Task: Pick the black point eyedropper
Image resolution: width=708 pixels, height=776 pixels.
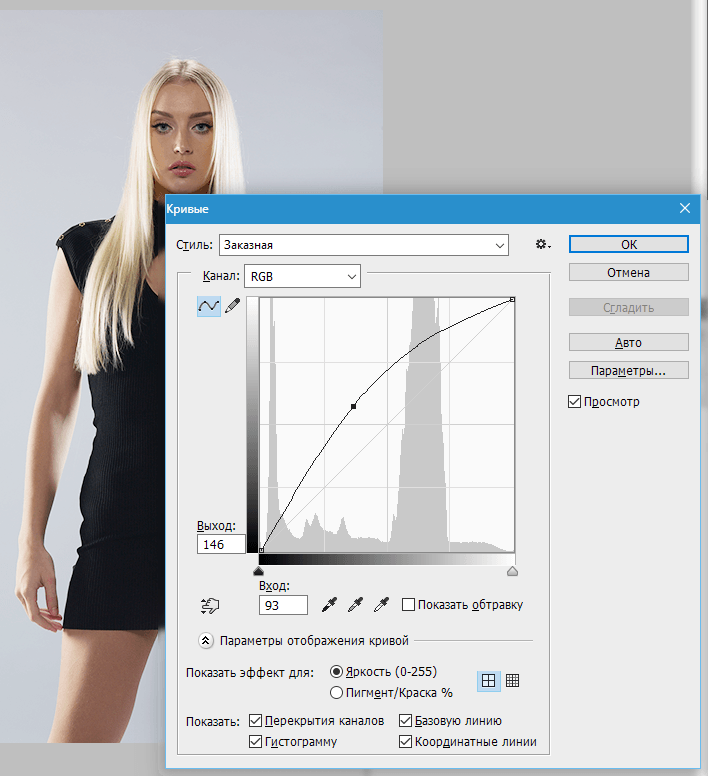Action: point(330,604)
